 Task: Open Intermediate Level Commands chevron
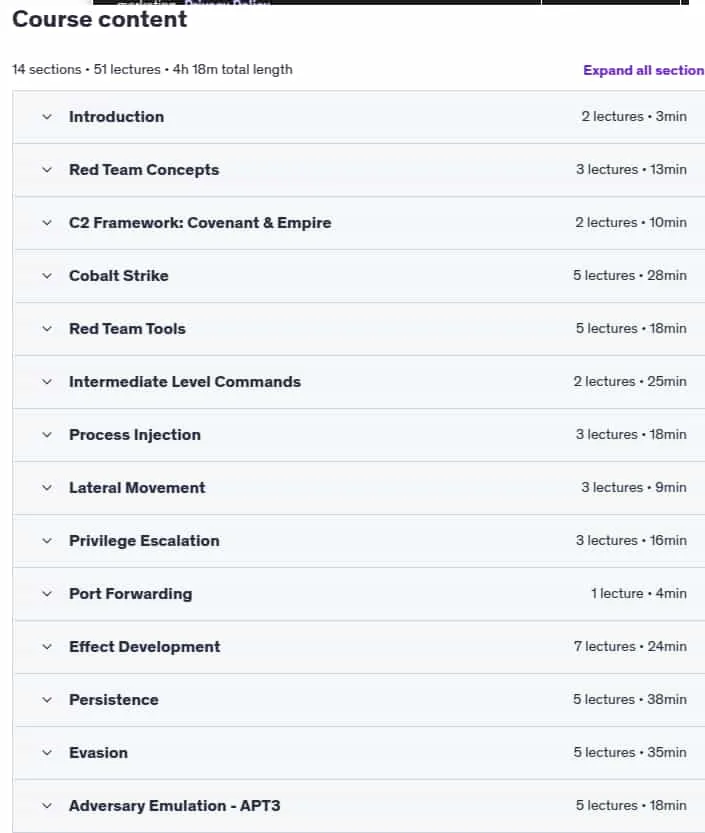(x=47, y=381)
